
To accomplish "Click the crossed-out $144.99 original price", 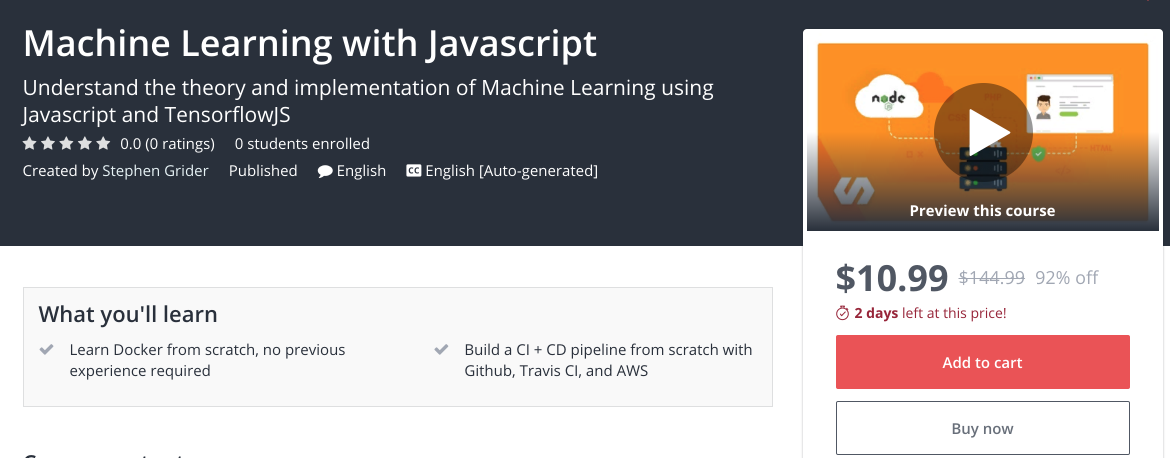I will pos(991,278).
